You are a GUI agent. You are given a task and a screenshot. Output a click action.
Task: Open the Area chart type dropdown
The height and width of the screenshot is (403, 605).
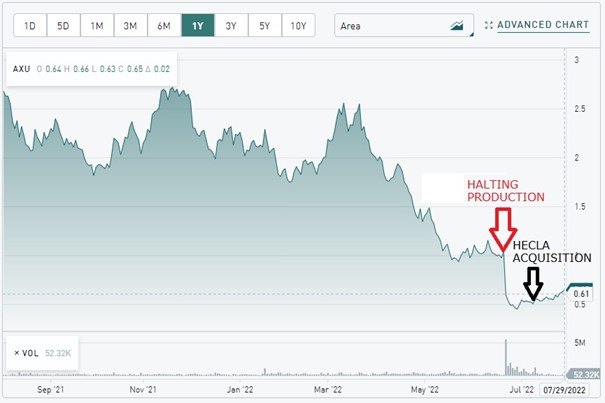pos(404,25)
